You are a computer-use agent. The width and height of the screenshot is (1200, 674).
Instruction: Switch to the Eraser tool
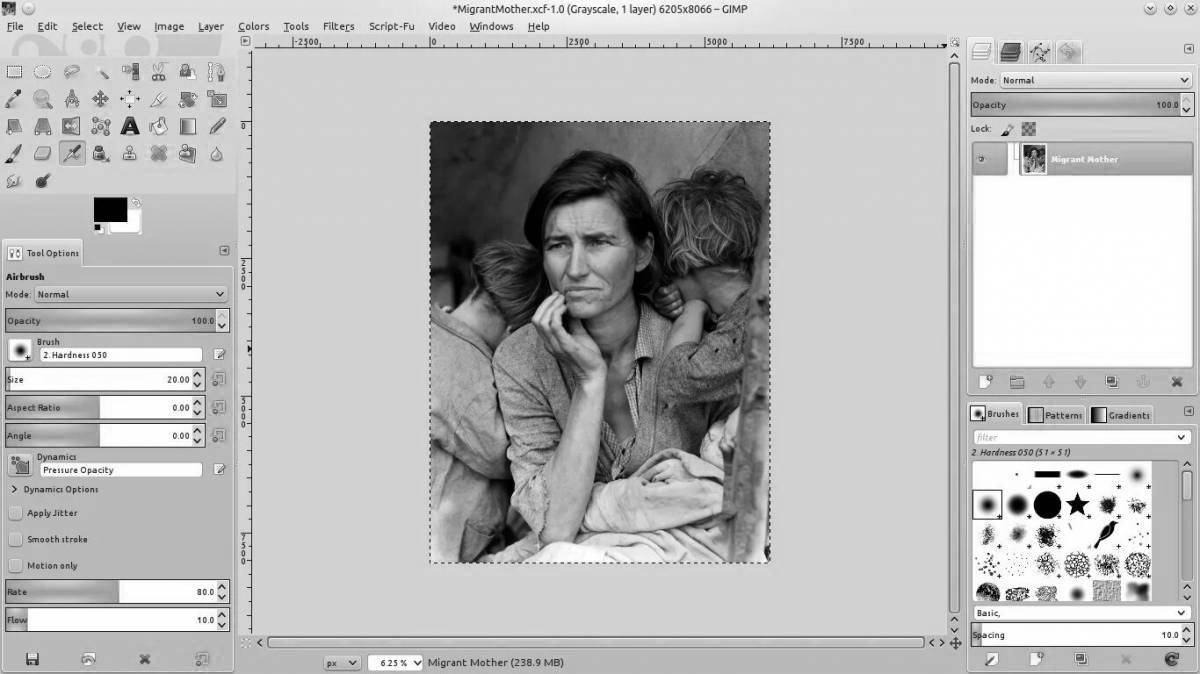click(x=42, y=154)
